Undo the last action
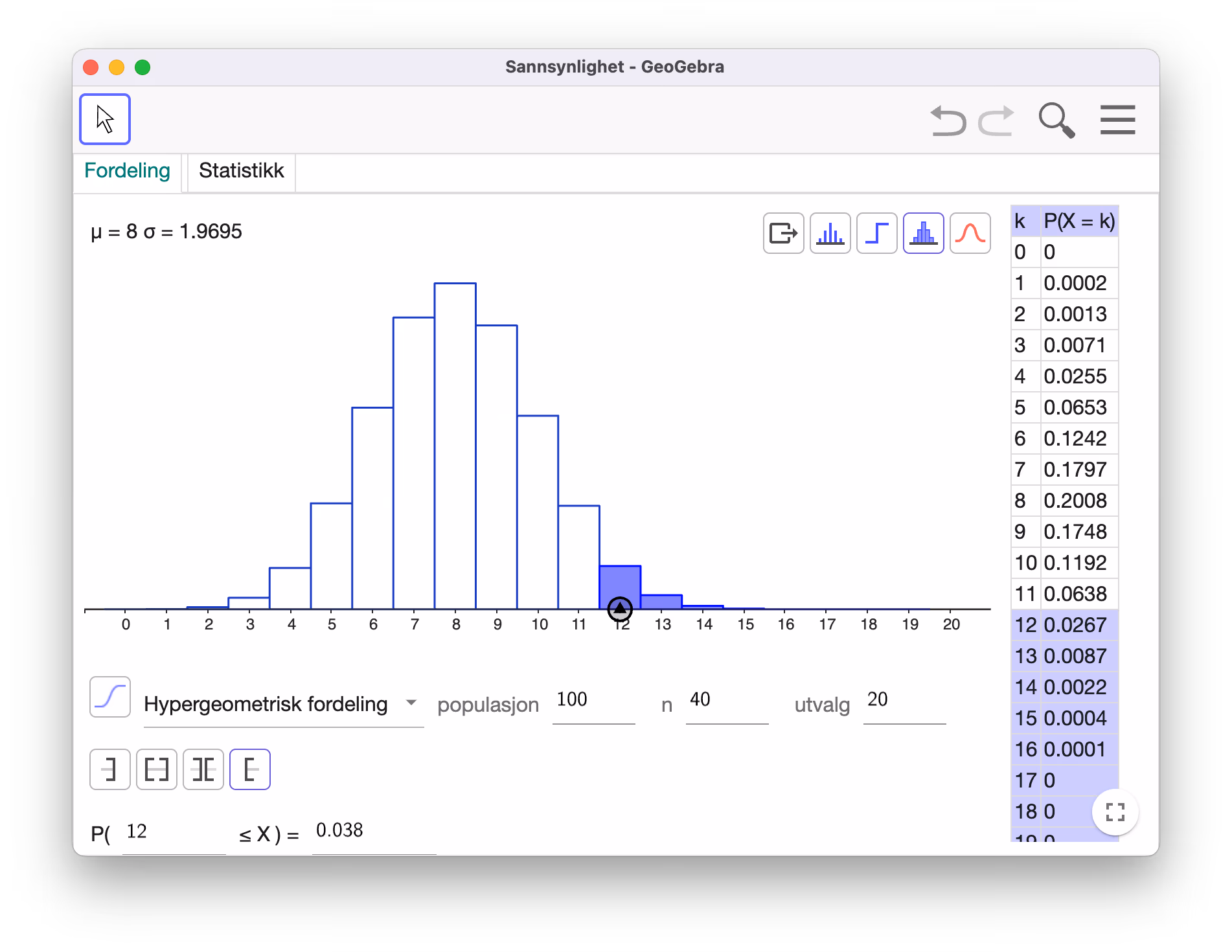The image size is (1232, 952). 948,120
